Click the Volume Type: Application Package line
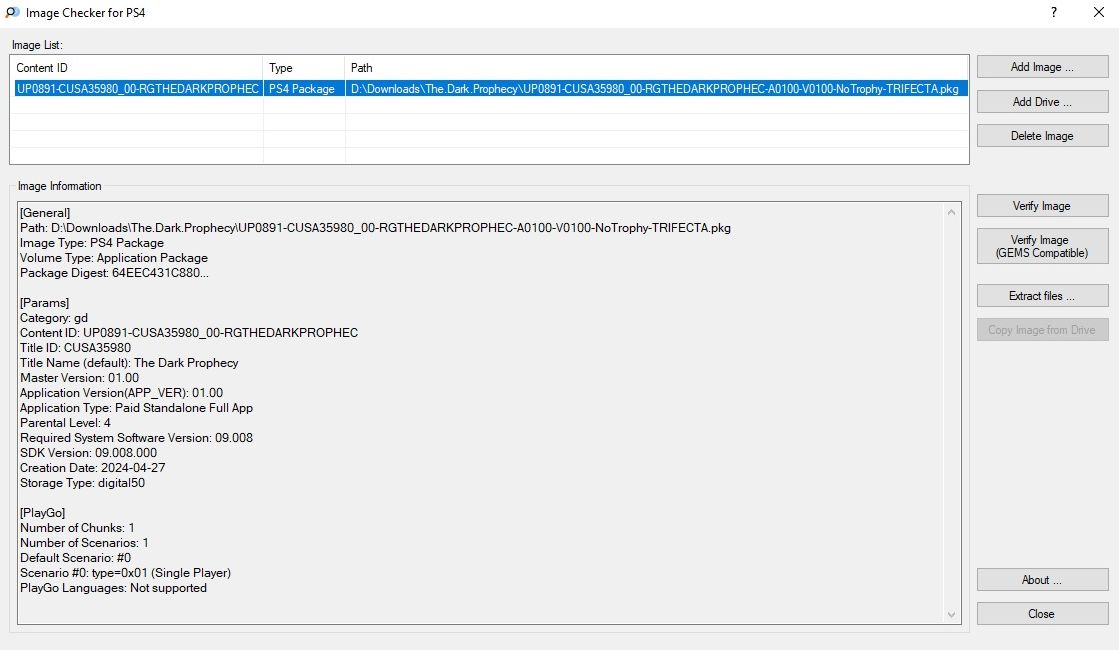This screenshot has height=650, width=1119. click(114, 258)
